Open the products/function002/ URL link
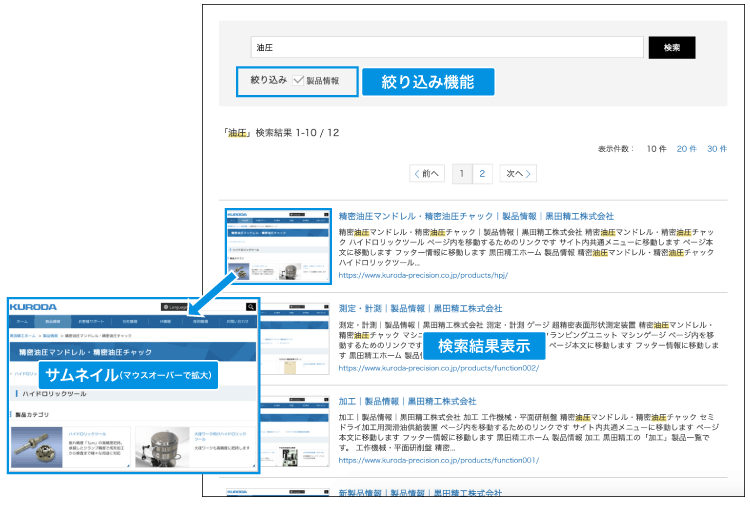This screenshot has width=750, height=505. [x=439, y=368]
